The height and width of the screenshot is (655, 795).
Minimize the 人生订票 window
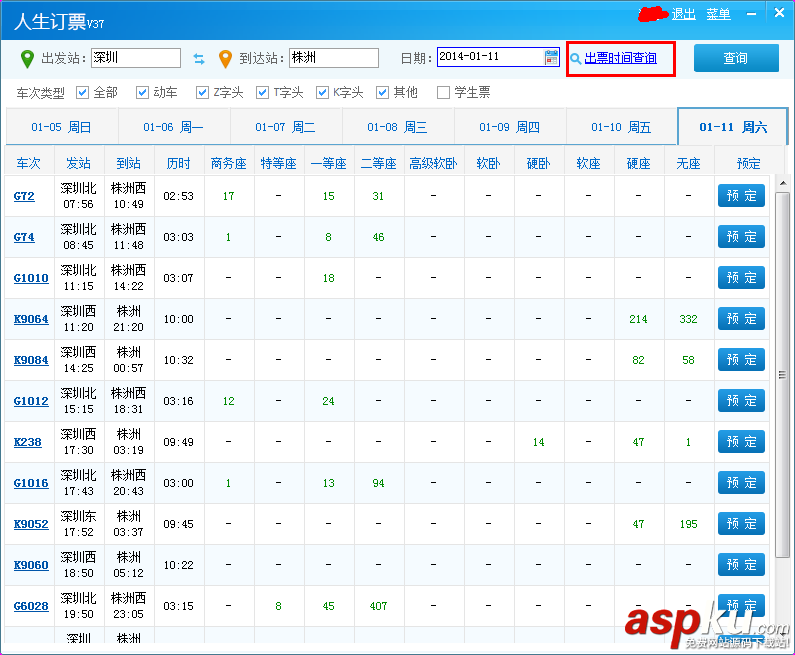point(751,14)
